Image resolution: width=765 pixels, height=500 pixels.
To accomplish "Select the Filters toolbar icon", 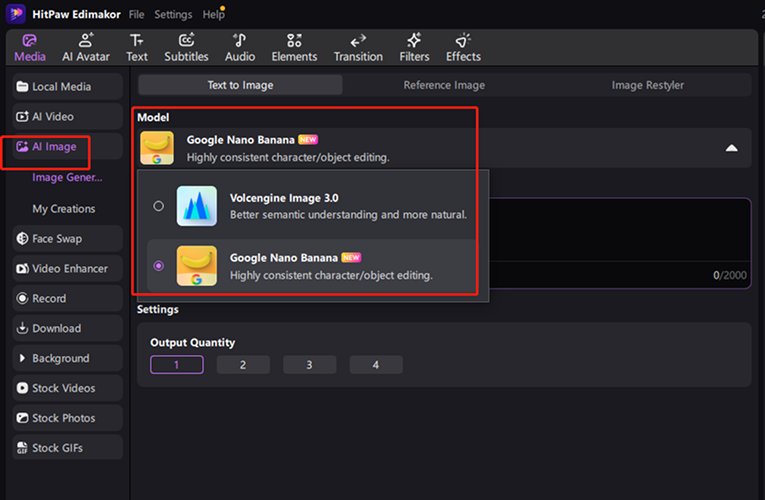I will point(414,46).
